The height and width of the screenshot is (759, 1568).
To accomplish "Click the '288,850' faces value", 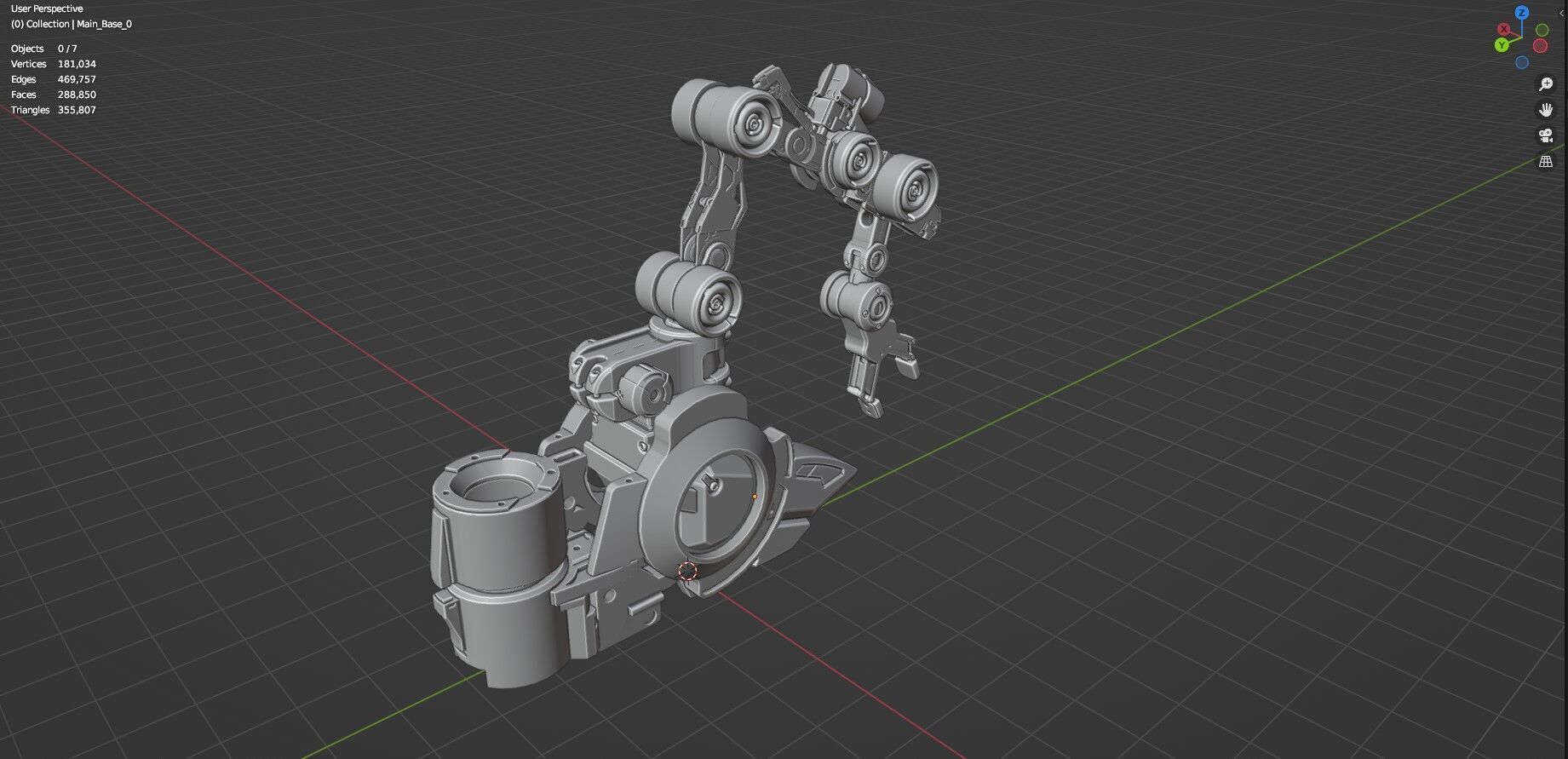I will [77, 95].
